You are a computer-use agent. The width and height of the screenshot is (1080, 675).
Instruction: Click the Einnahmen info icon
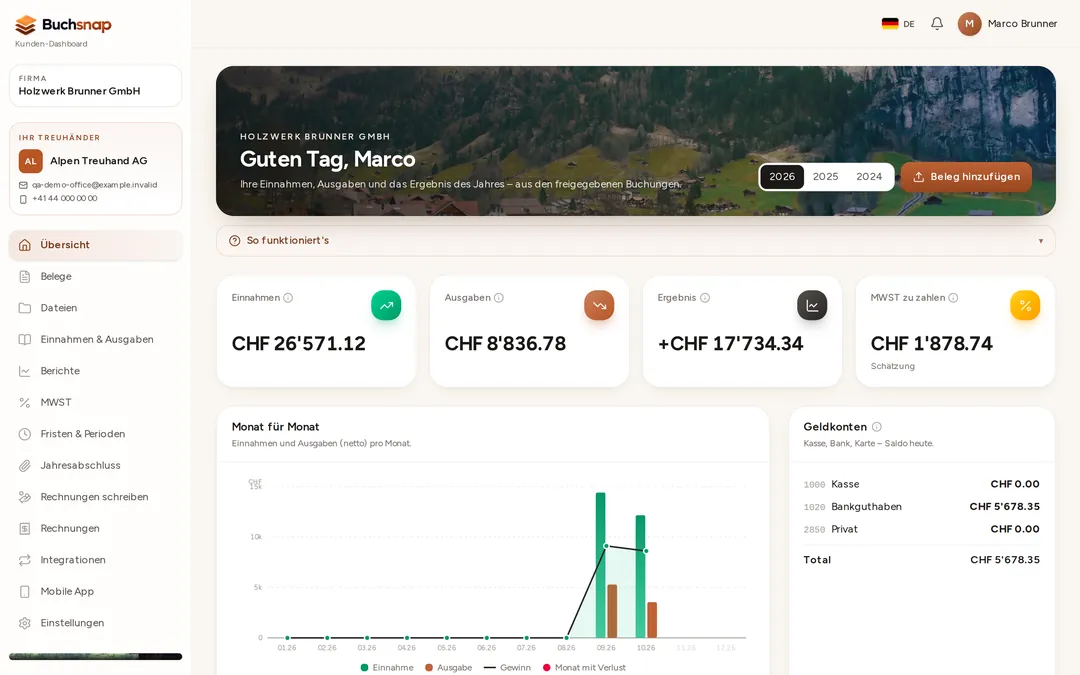tap(288, 298)
